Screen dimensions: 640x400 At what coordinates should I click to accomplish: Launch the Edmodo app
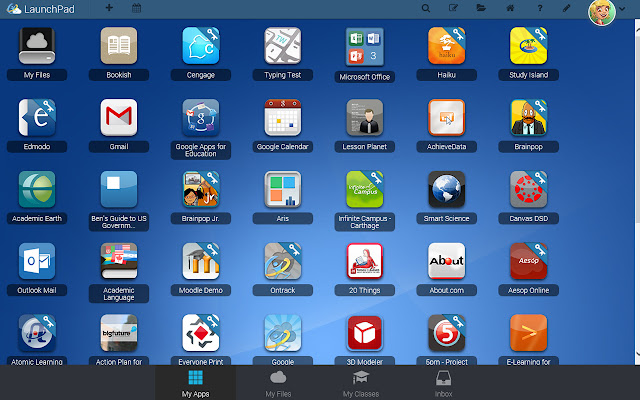(x=37, y=118)
